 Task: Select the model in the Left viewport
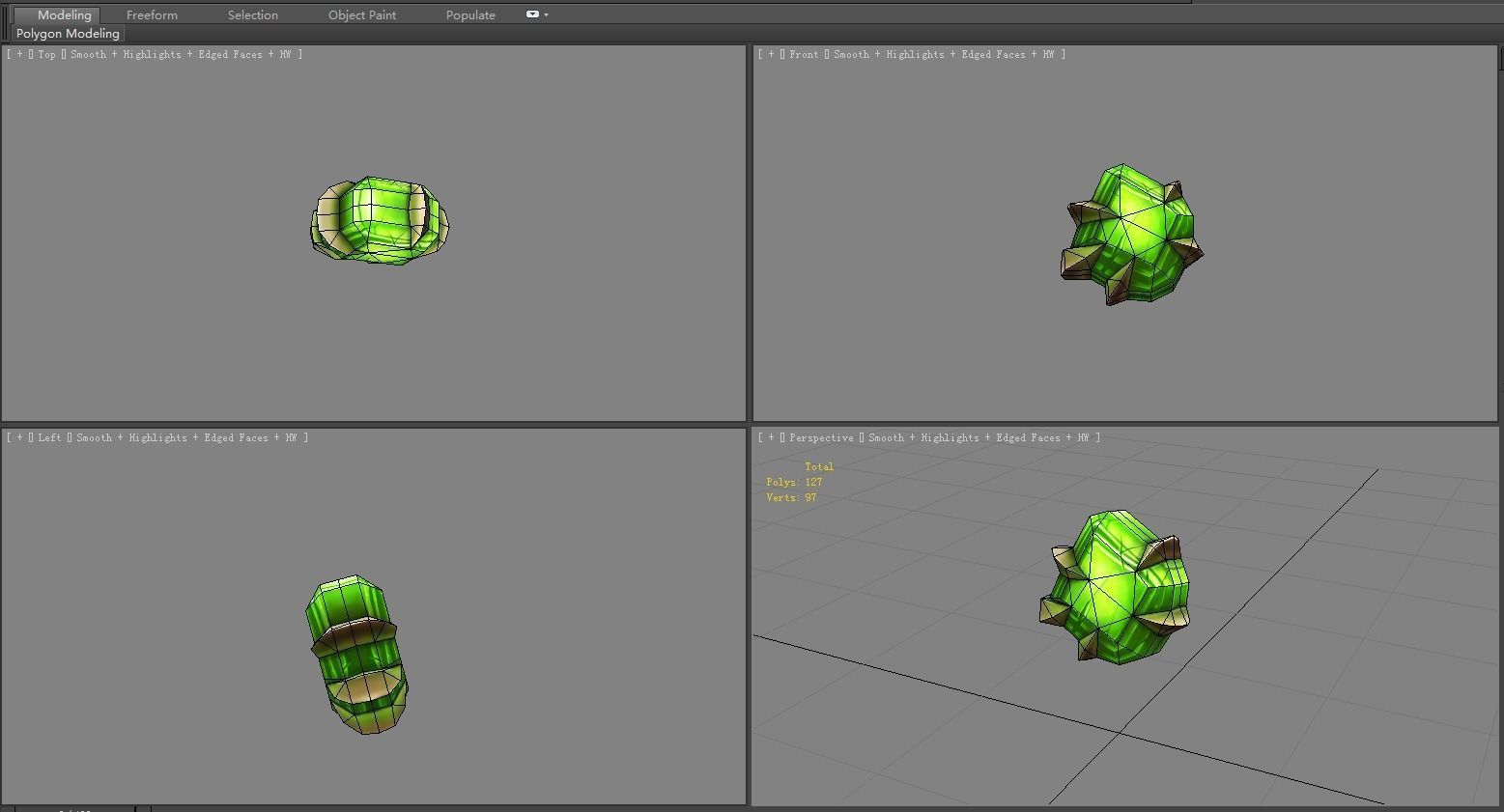[357, 655]
